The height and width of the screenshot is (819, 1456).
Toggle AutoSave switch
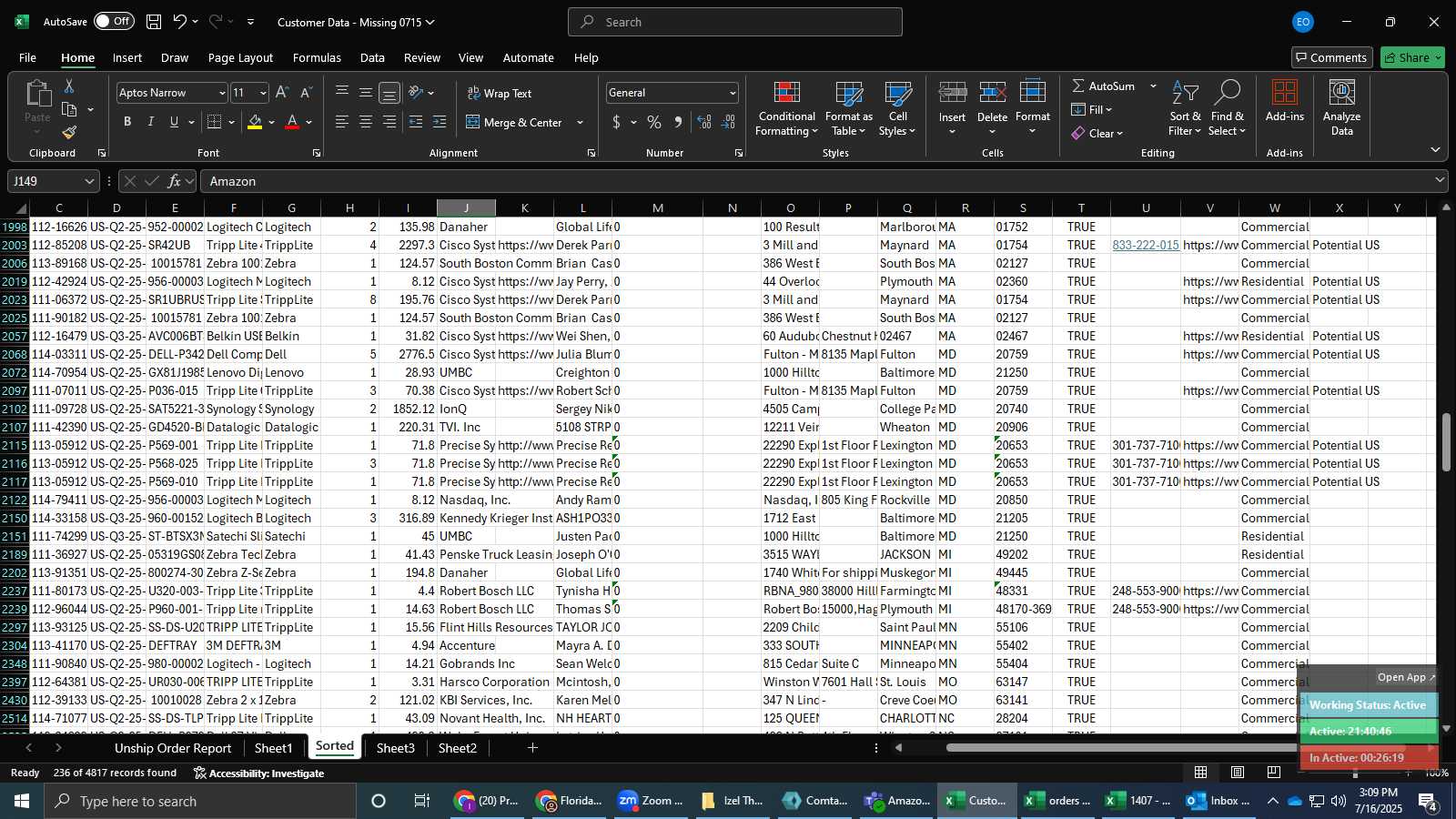coord(114,21)
